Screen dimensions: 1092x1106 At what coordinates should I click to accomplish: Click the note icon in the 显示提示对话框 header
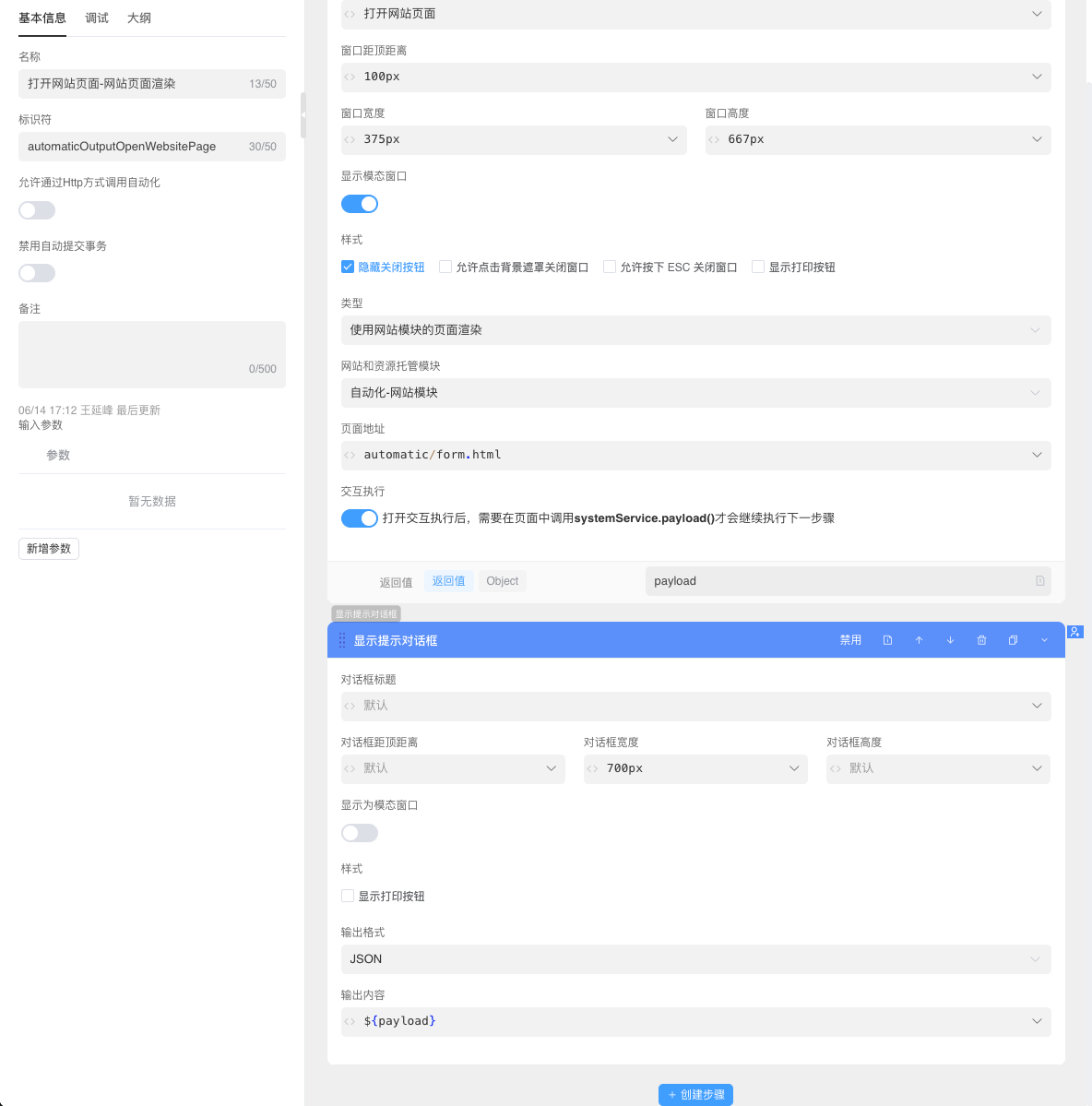click(x=887, y=640)
